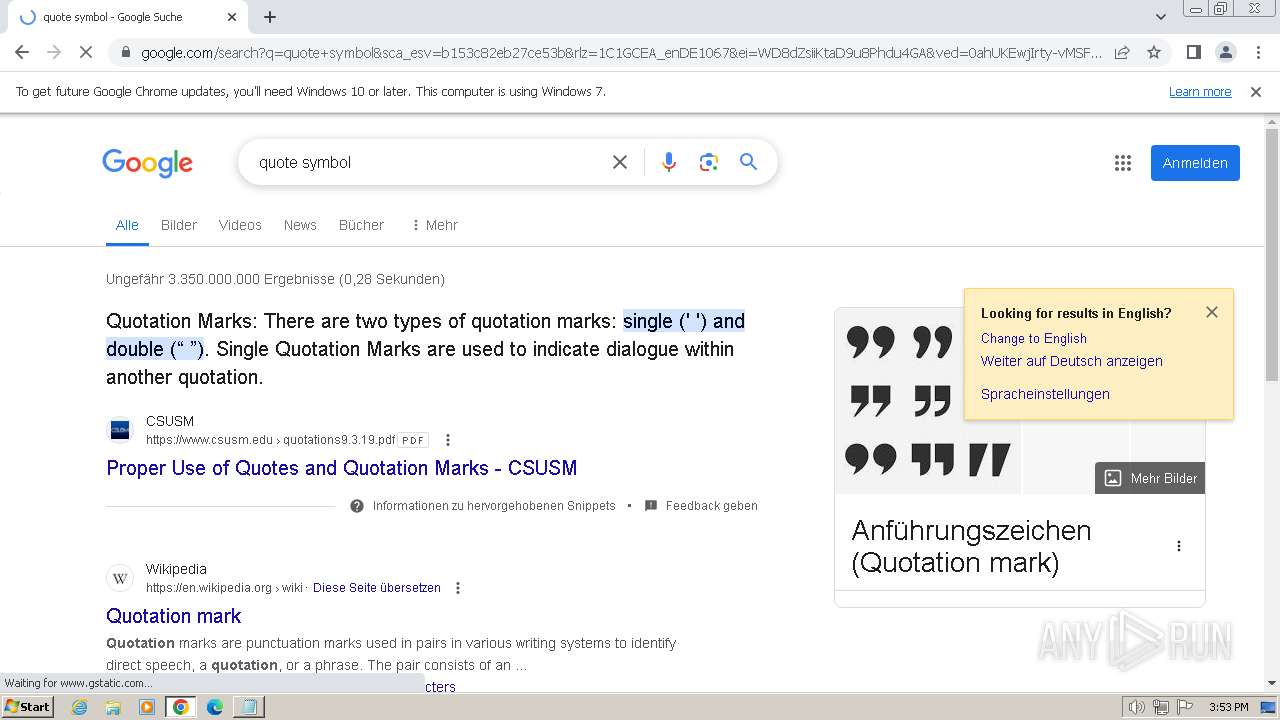Clear the search box text
Viewport: 1280px width, 720px height.
(x=620, y=162)
